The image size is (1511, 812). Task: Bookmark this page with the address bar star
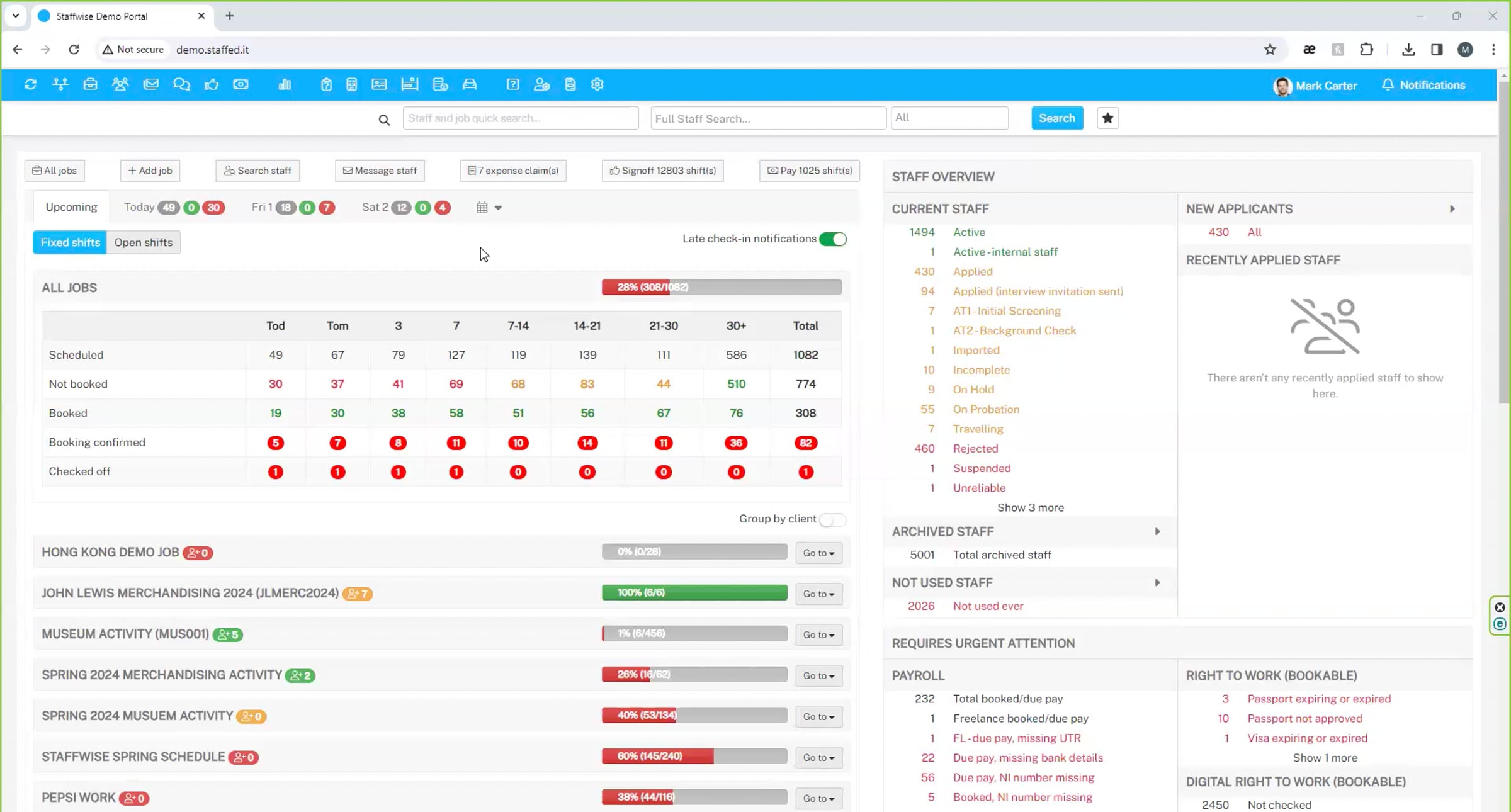(1270, 50)
